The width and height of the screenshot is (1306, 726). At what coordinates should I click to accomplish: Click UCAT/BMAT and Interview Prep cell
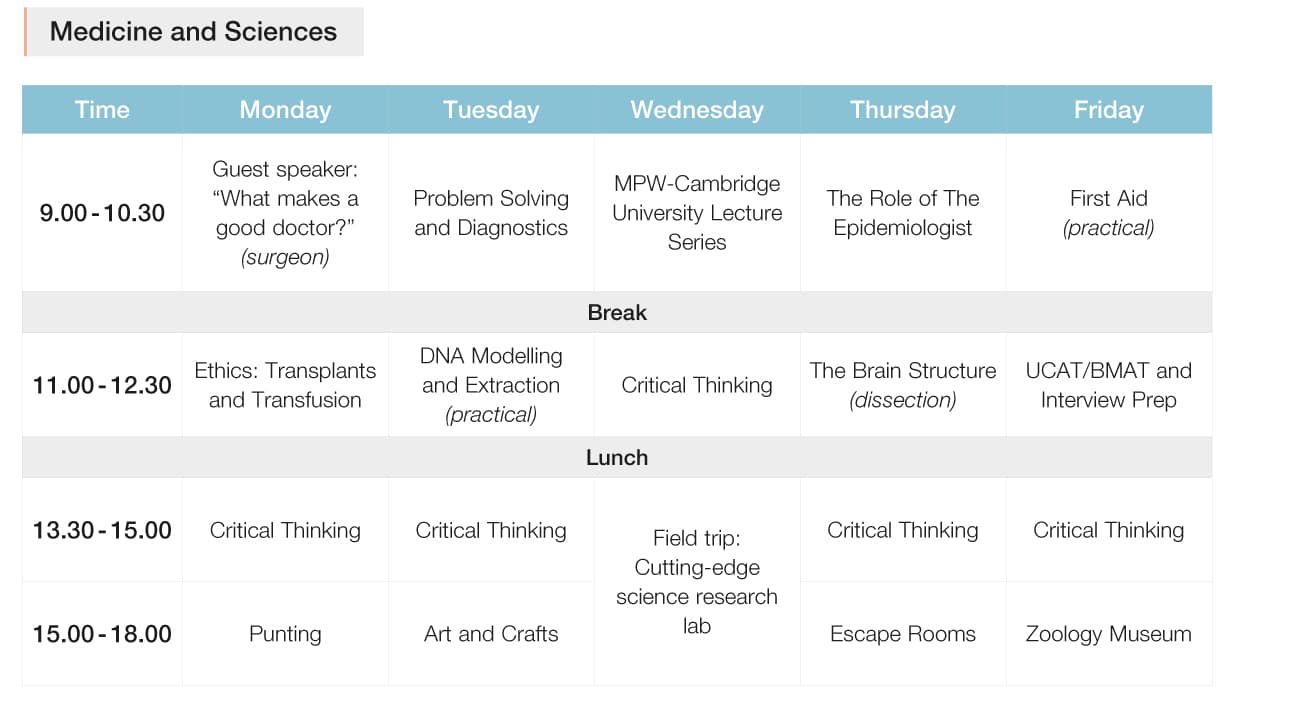[x=1108, y=385]
